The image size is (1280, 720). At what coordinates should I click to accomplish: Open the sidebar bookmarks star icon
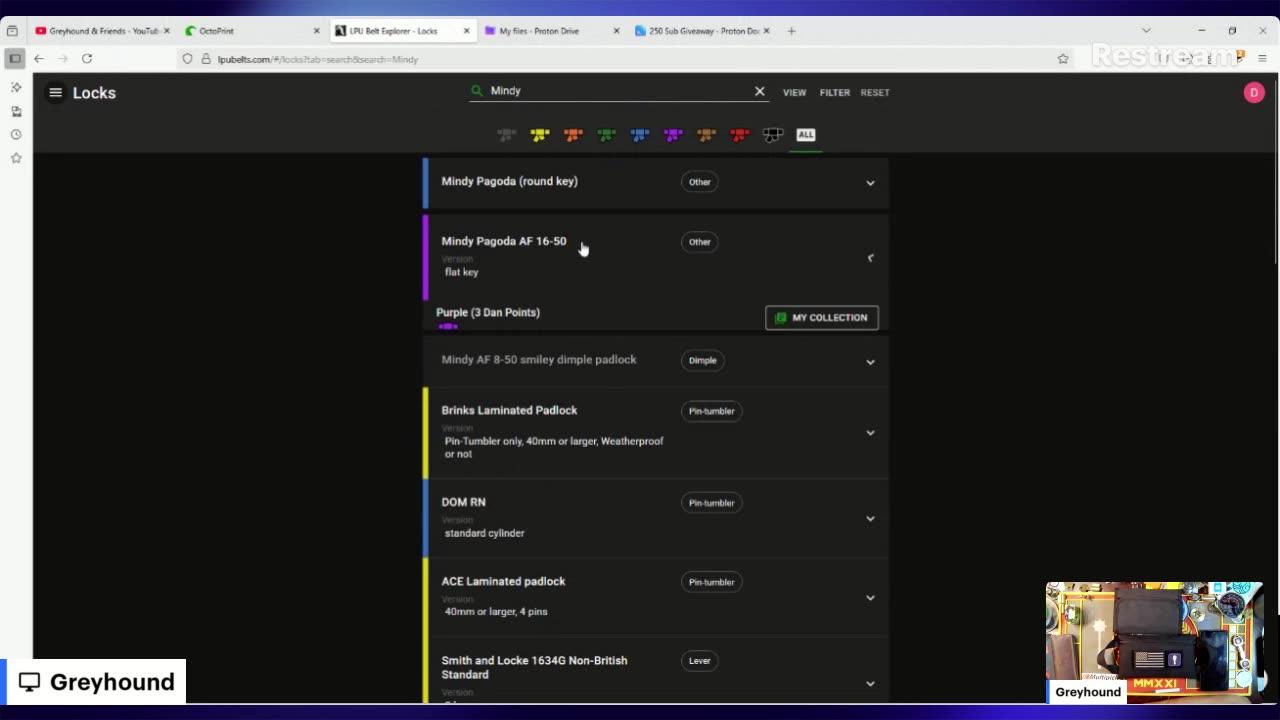click(16, 158)
